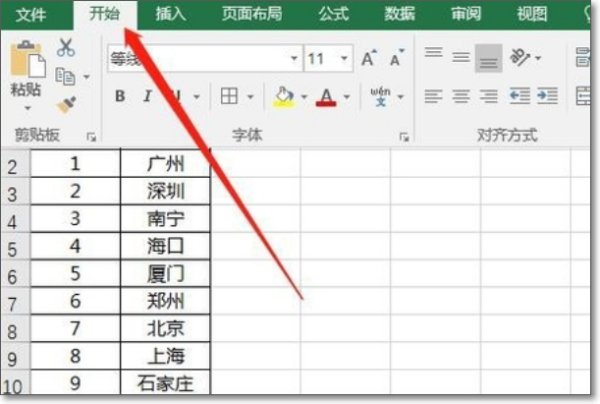Viewport: 600px width, 404px height.
Task: Select the number cell beside 北京
Action: tap(75, 329)
